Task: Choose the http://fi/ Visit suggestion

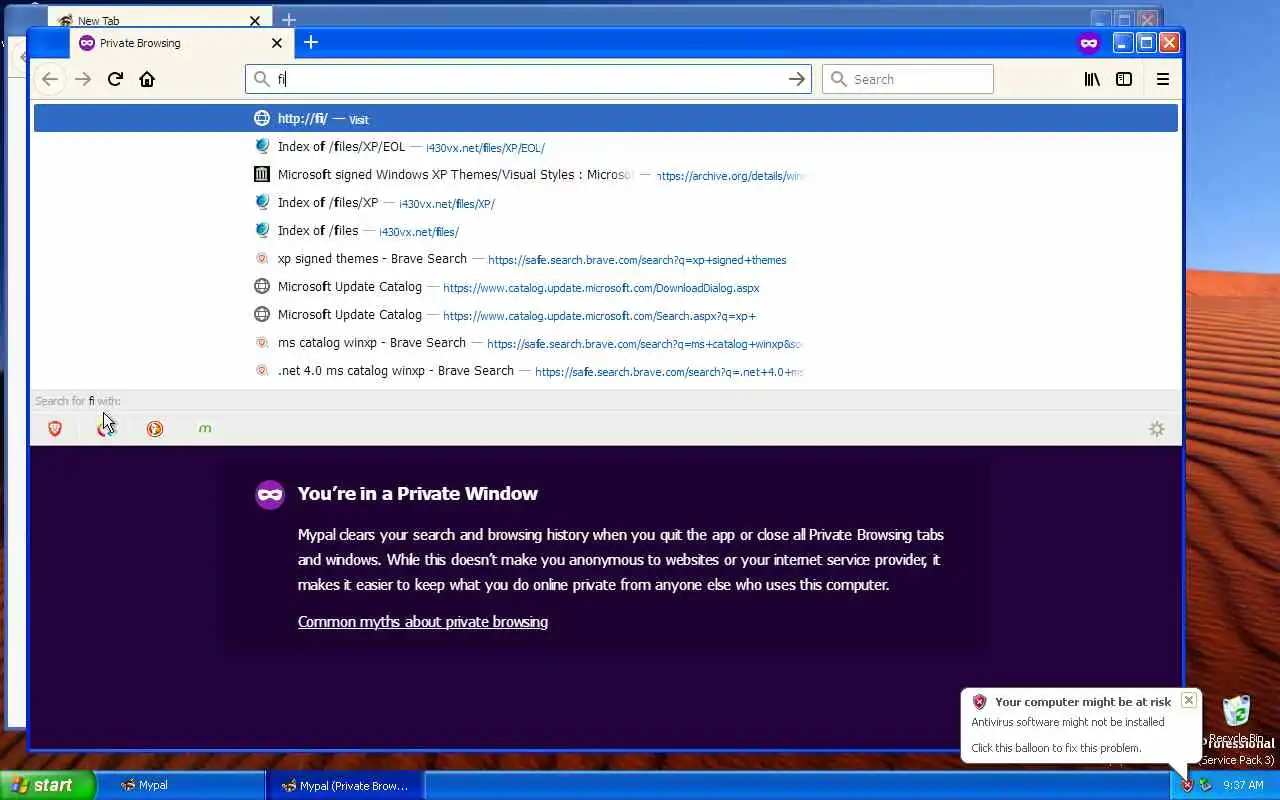Action: [x=606, y=118]
